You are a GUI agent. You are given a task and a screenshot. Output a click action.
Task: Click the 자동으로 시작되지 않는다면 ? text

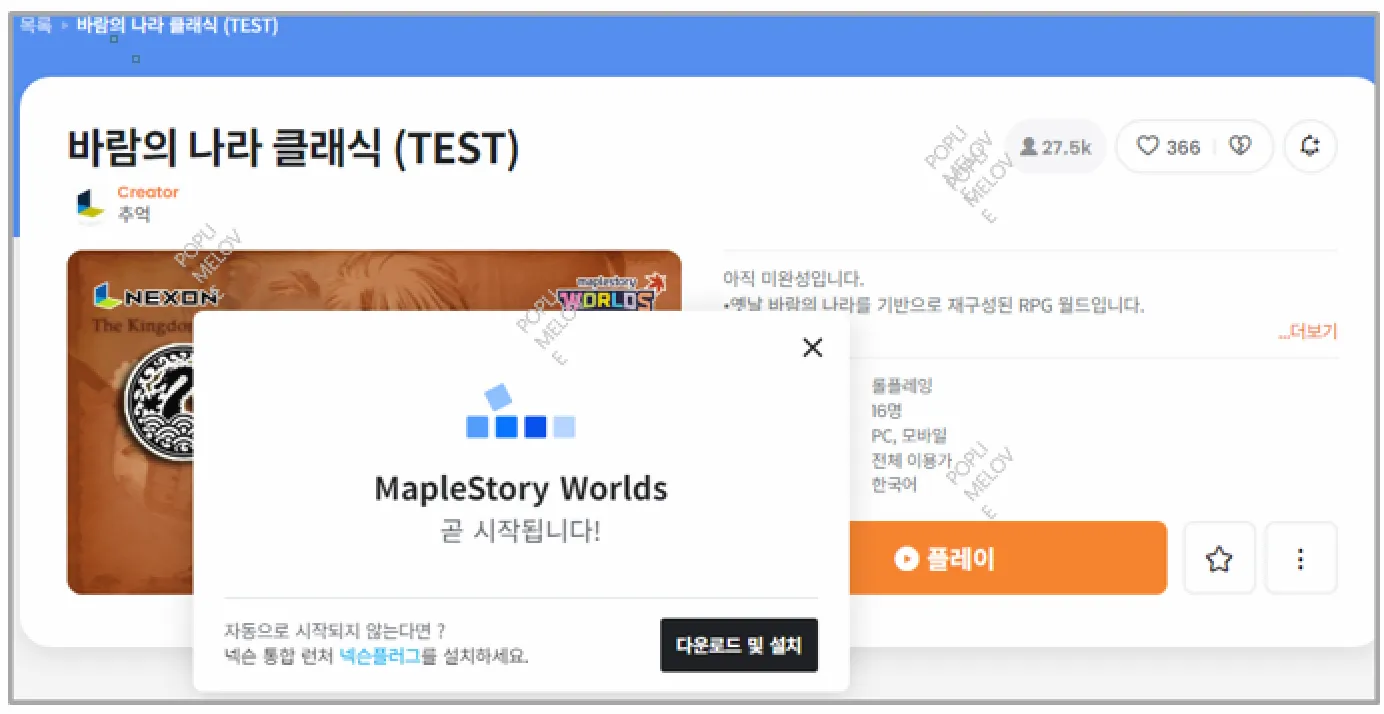click(335, 631)
